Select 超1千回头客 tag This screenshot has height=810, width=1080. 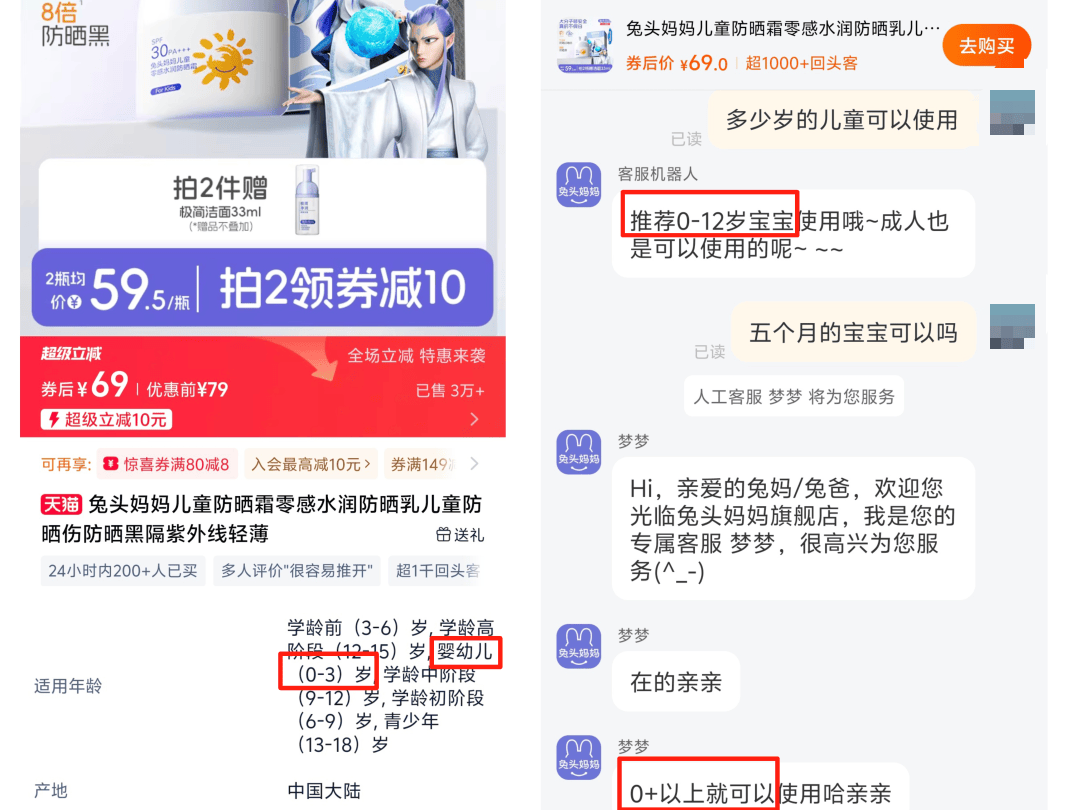tap(437, 571)
